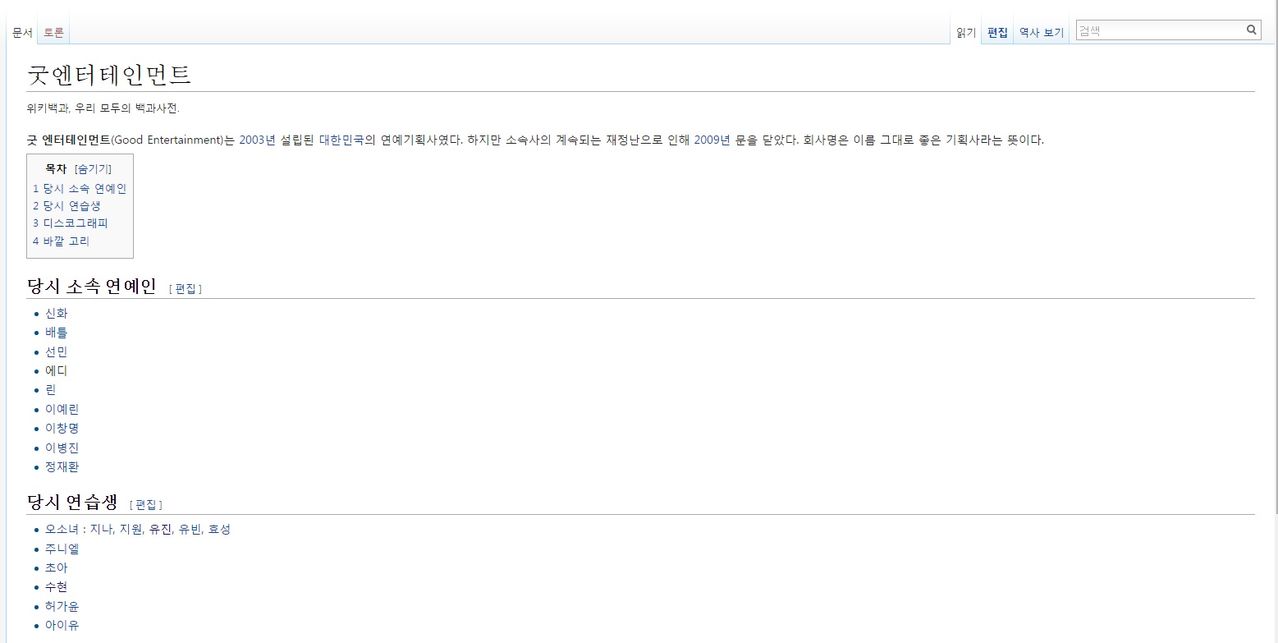This screenshot has width=1278, height=643.
Task: Click the page title 굿엔터테인먼트
Action: (109, 75)
